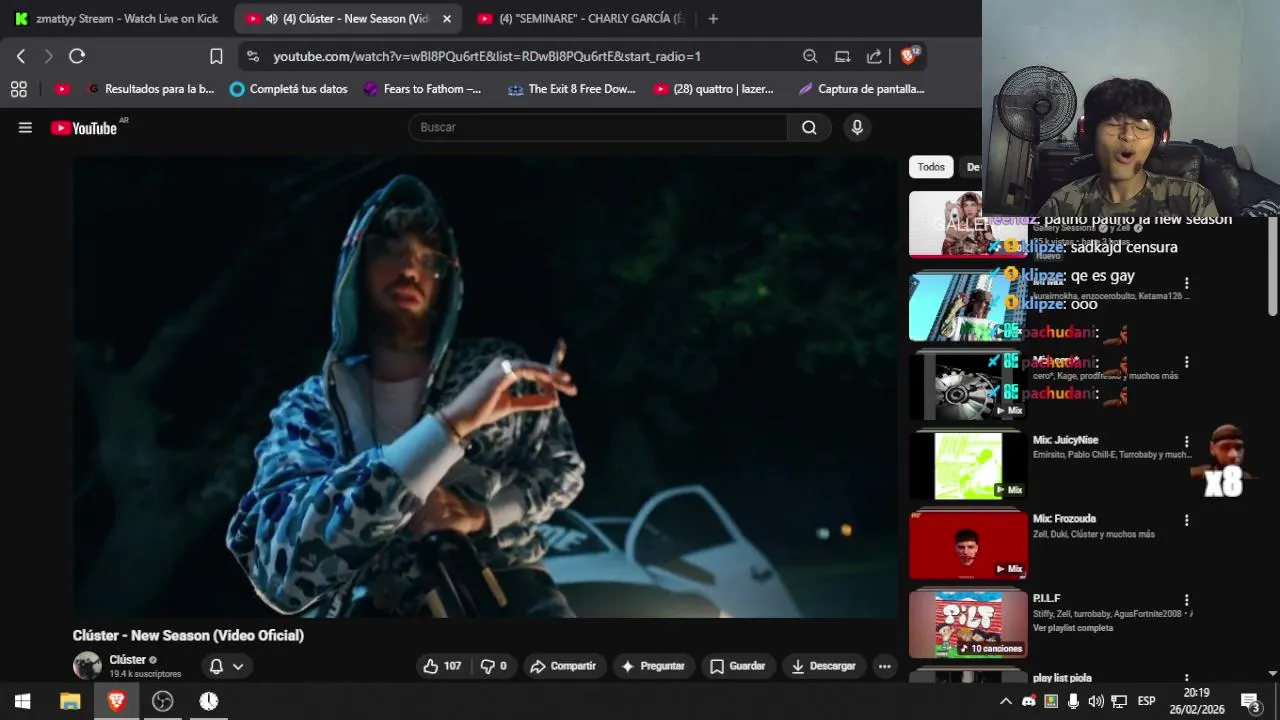This screenshot has width=1280, height=720.
Task: Open a new browser tab with plus
Action: [x=713, y=19]
